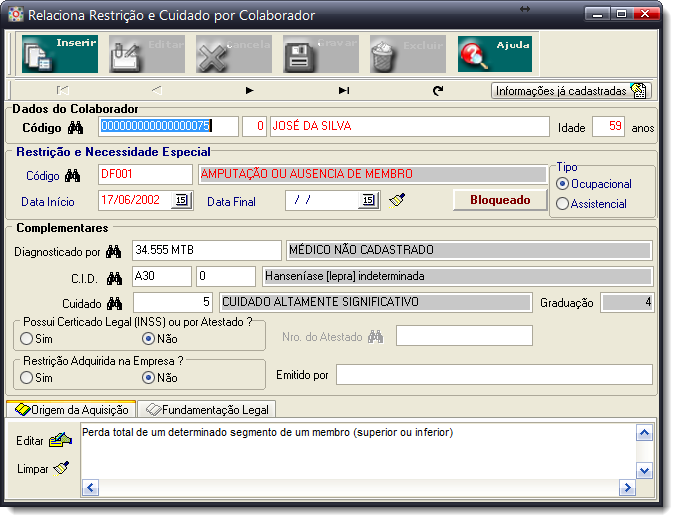Click binoculars next to C.I.D.
Image resolution: width=678 pixels, height=522 pixels.
(x=114, y=278)
